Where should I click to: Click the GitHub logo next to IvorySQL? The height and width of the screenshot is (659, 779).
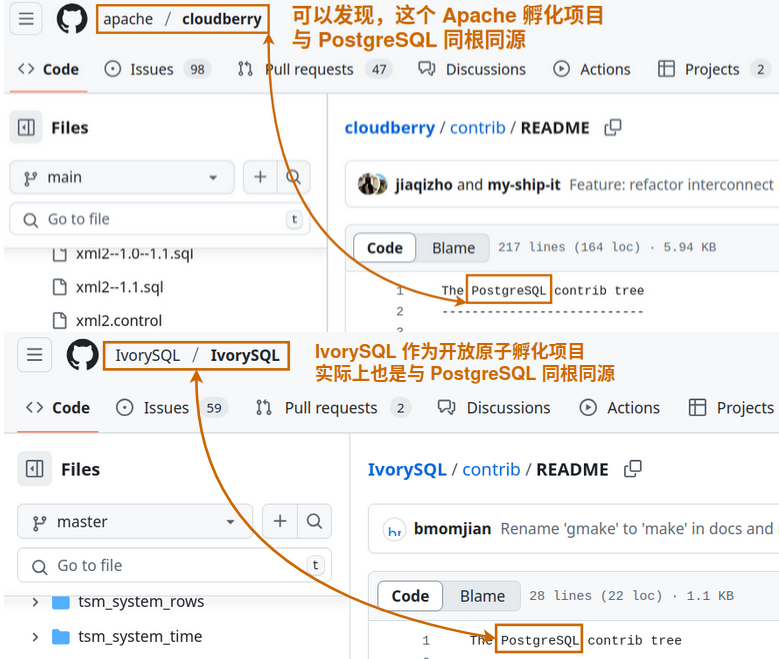coord(83,355)
